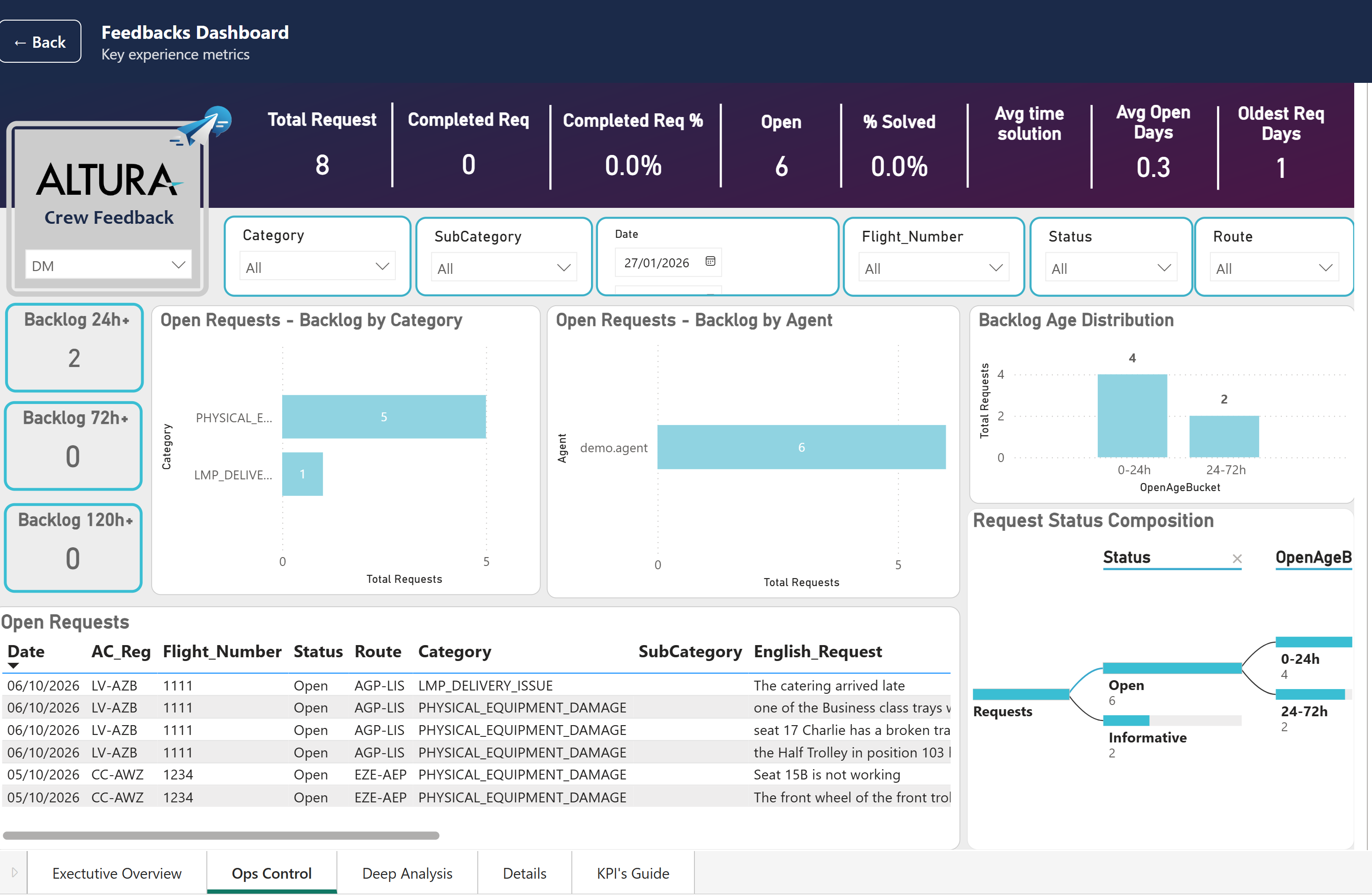Viewport: 1372px width, 896px height.
Task: Select the 24-72h column in age distribution
Action: (x=1224, y=436)
